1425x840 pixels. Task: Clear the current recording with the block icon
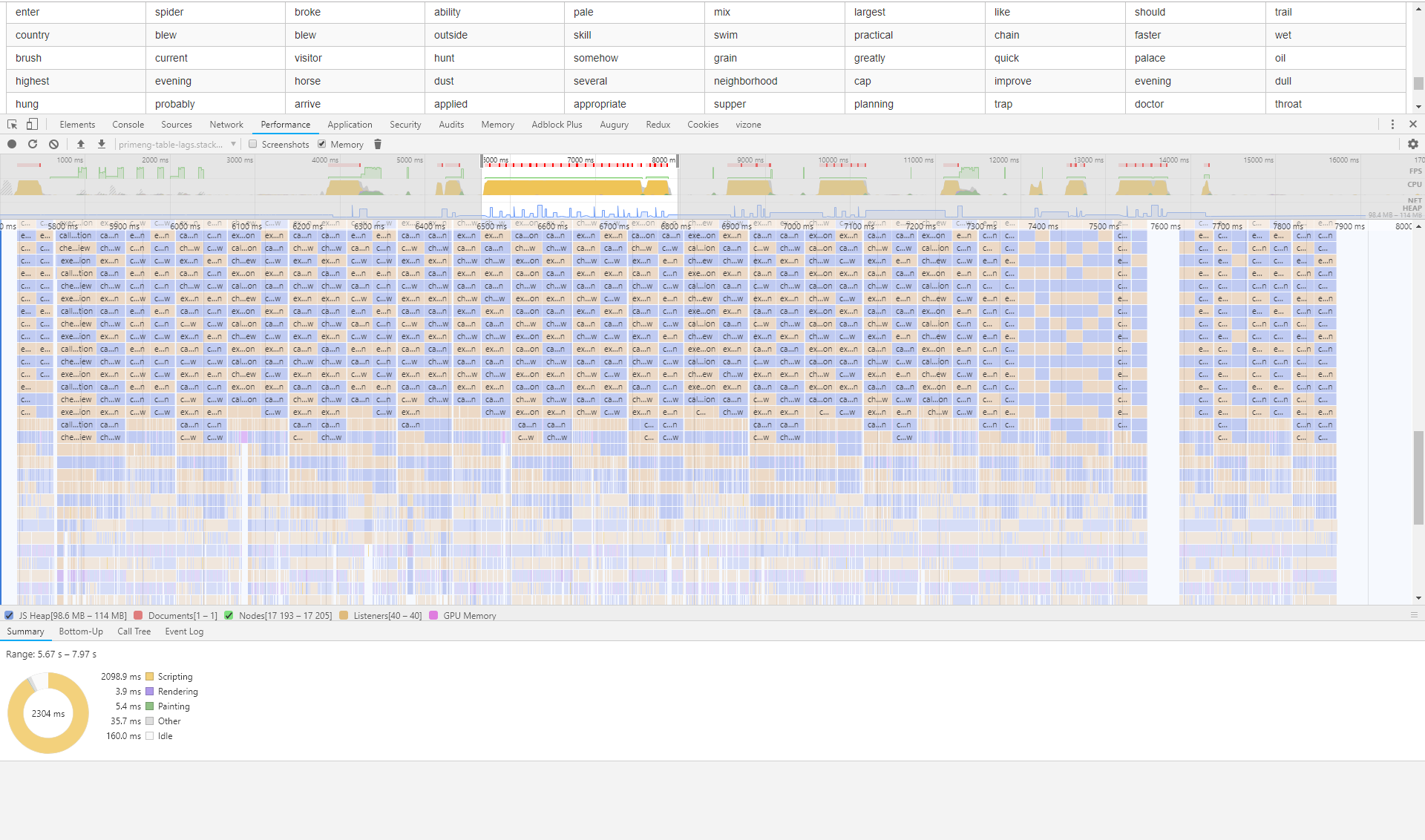click(53, 144)
